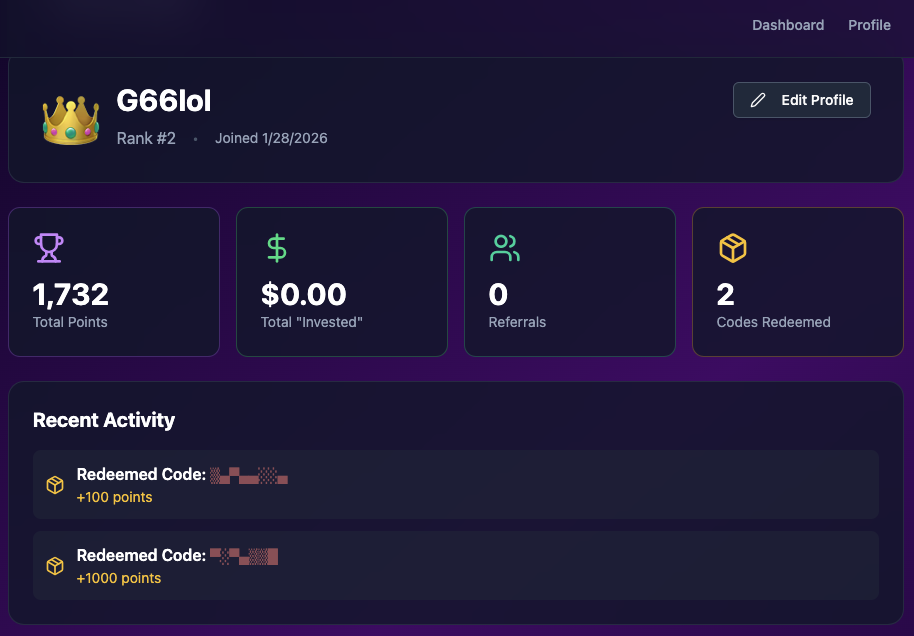Select the second Redeemed Code activity row
Image resolution: width=914 pixels, height=636 pixels.
pos(457,565)
